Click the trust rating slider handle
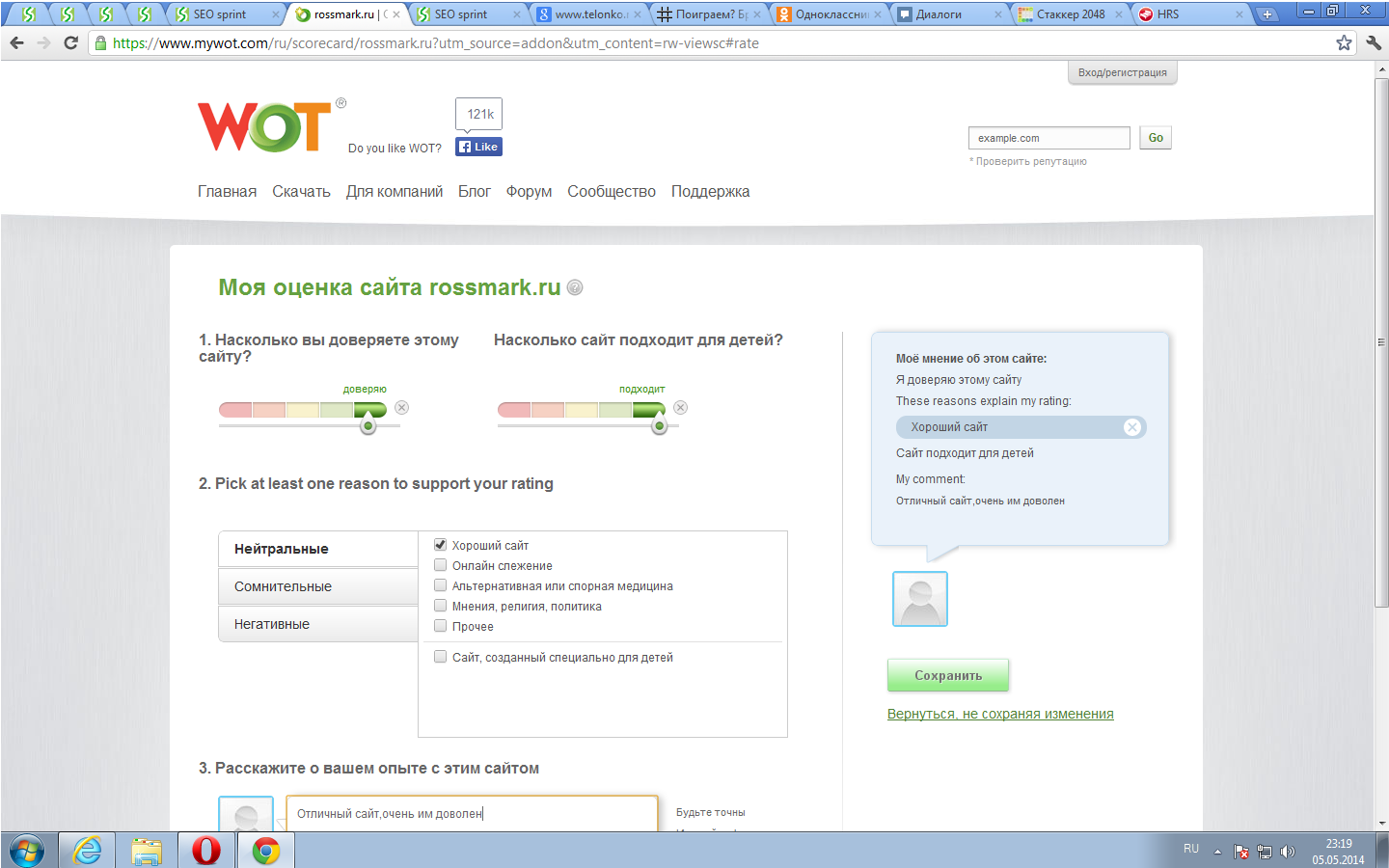 click(368, 423)
